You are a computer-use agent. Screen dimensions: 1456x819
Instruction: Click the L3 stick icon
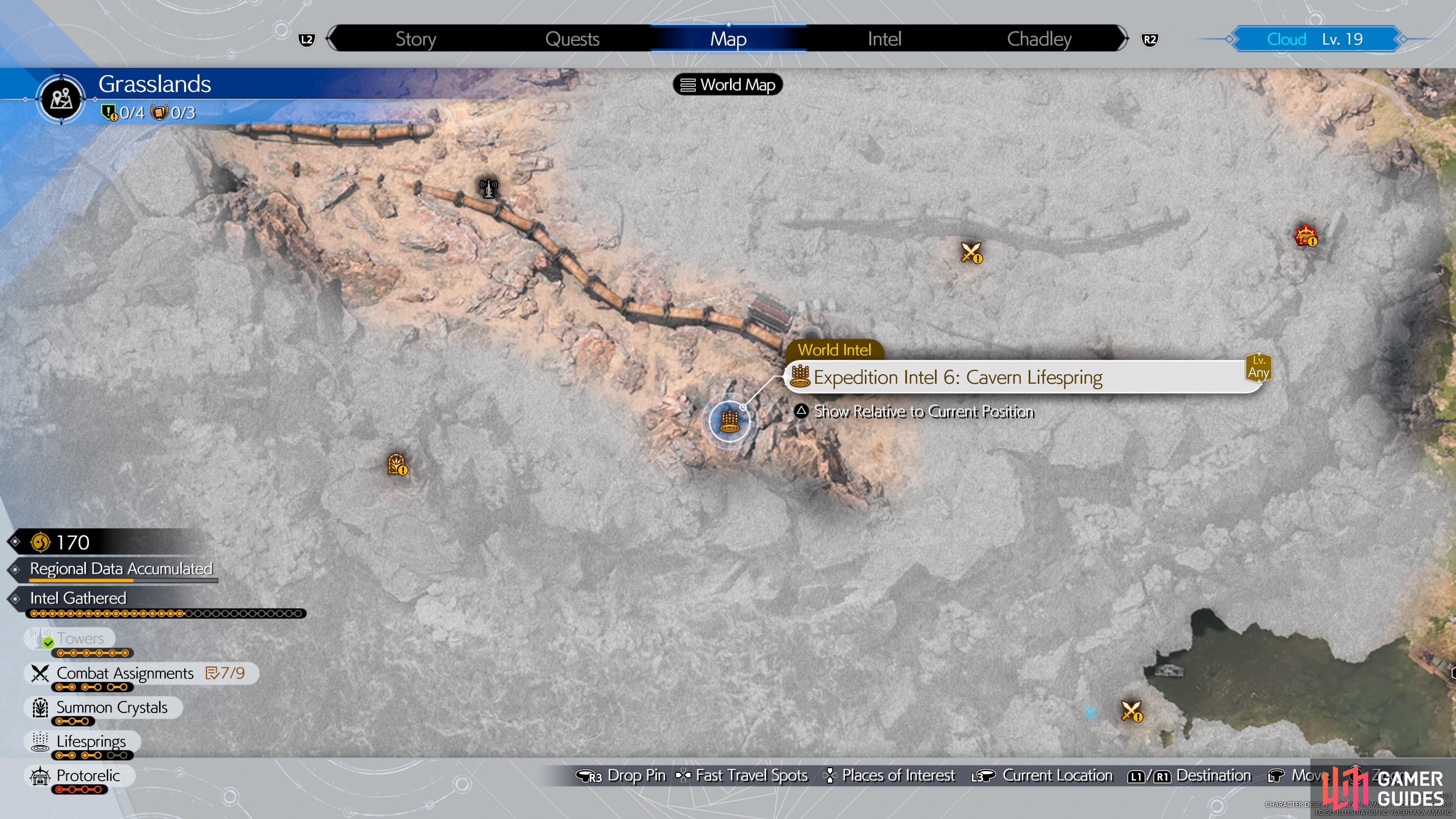click(983, 776)
